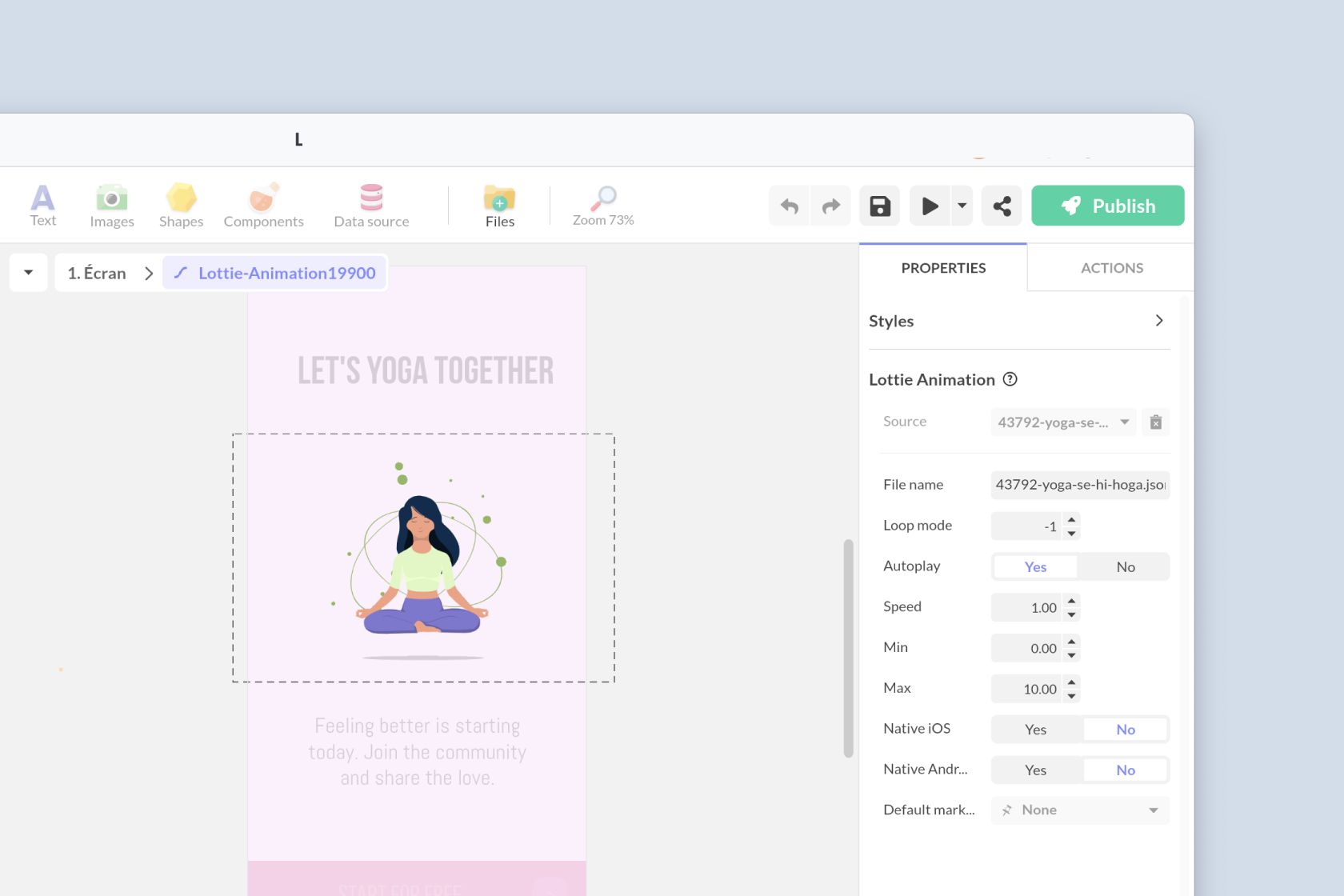Set Native iOS to Yes

pyautogui.click(x=1034, y=729)
